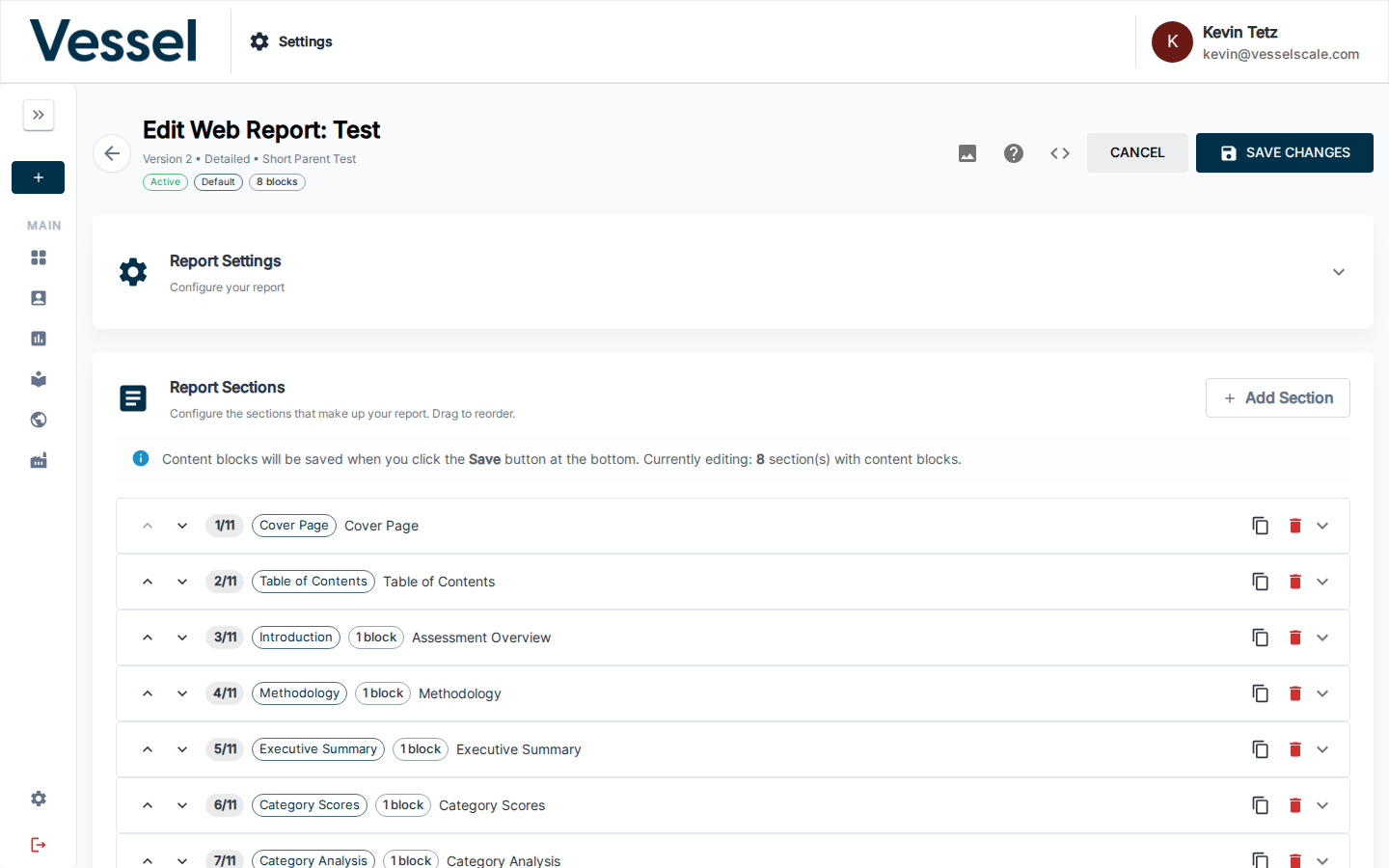
Task: Duplicate the Cover Page section
Action: point(1261,526)
